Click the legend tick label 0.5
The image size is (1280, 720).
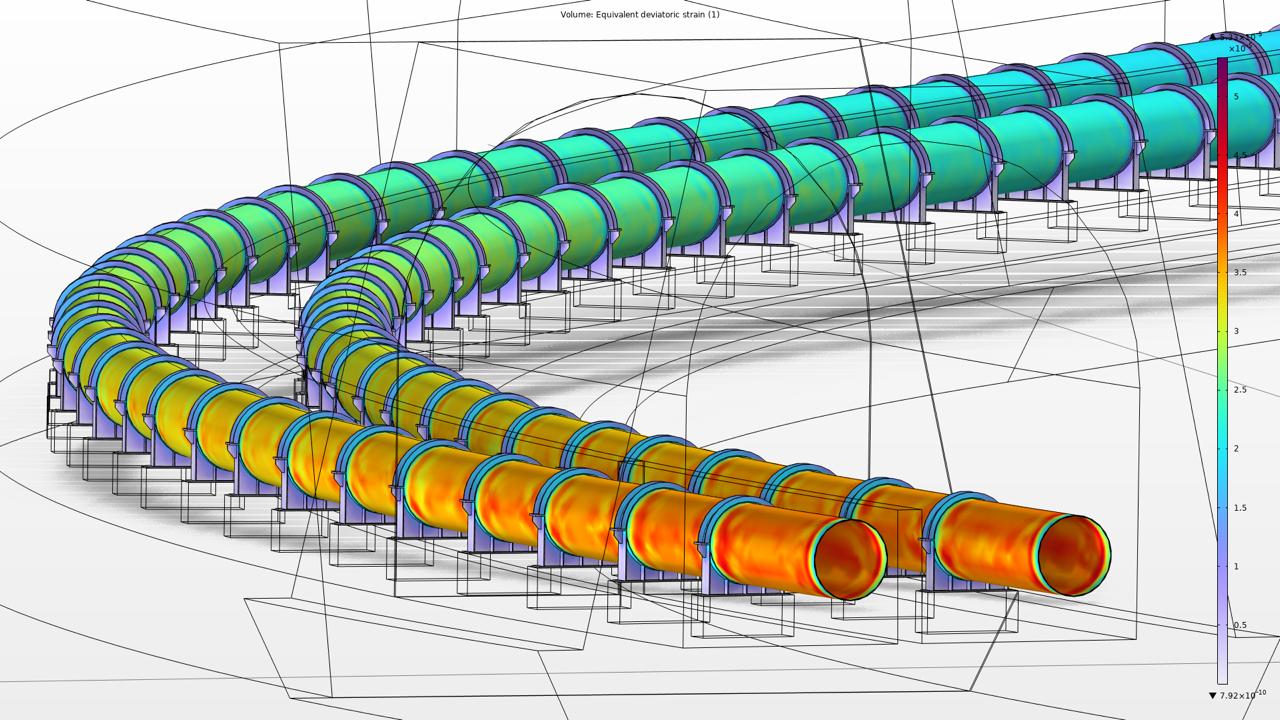[1240, 626]
